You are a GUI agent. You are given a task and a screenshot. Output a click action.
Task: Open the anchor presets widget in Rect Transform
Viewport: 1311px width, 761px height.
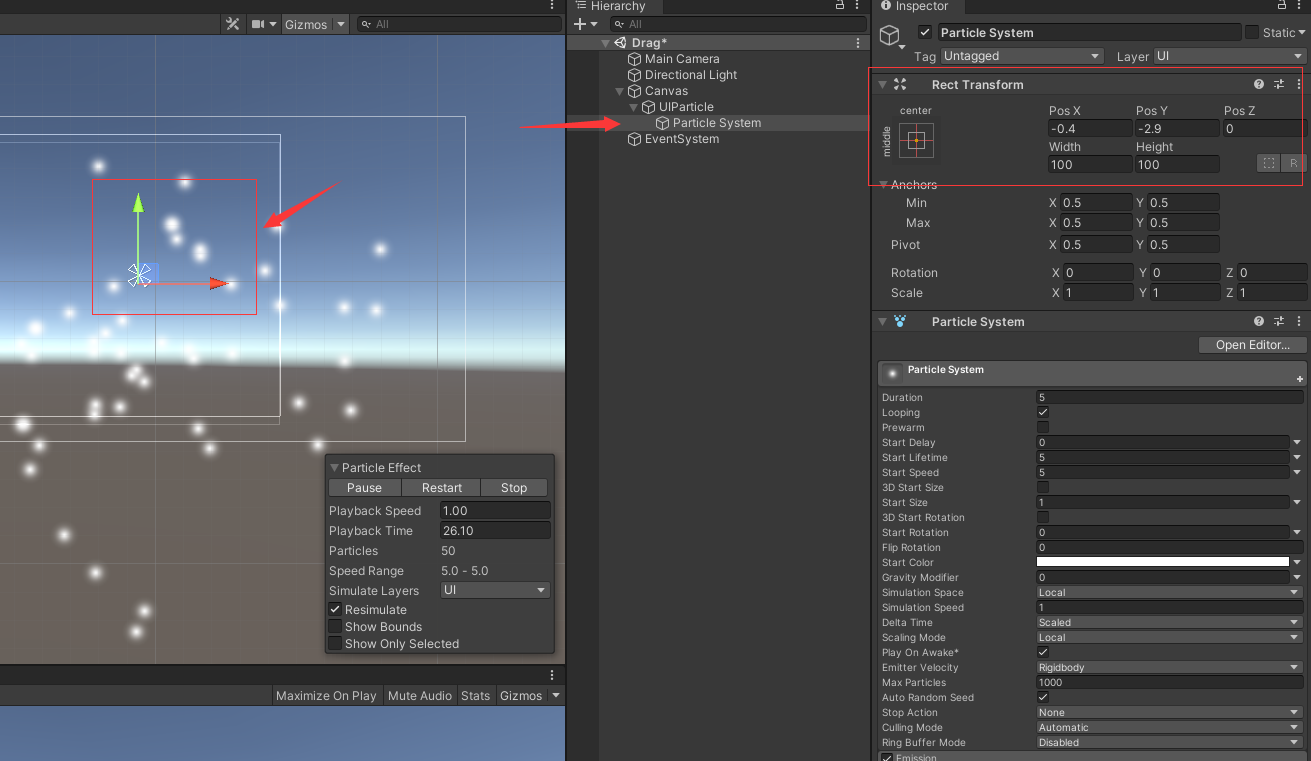914,141
